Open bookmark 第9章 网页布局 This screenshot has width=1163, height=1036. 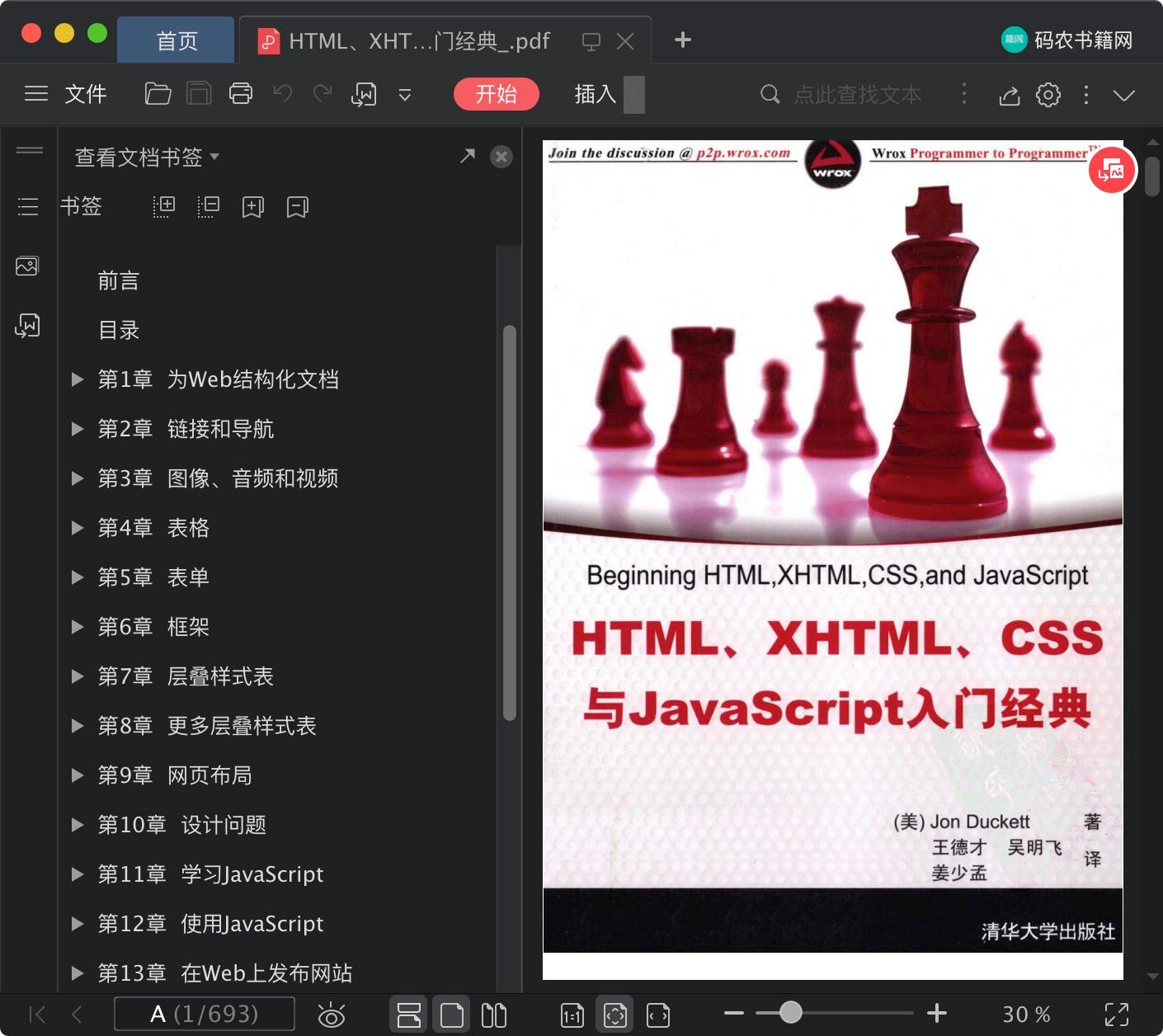pyautogui.click(x=175, y=775)
